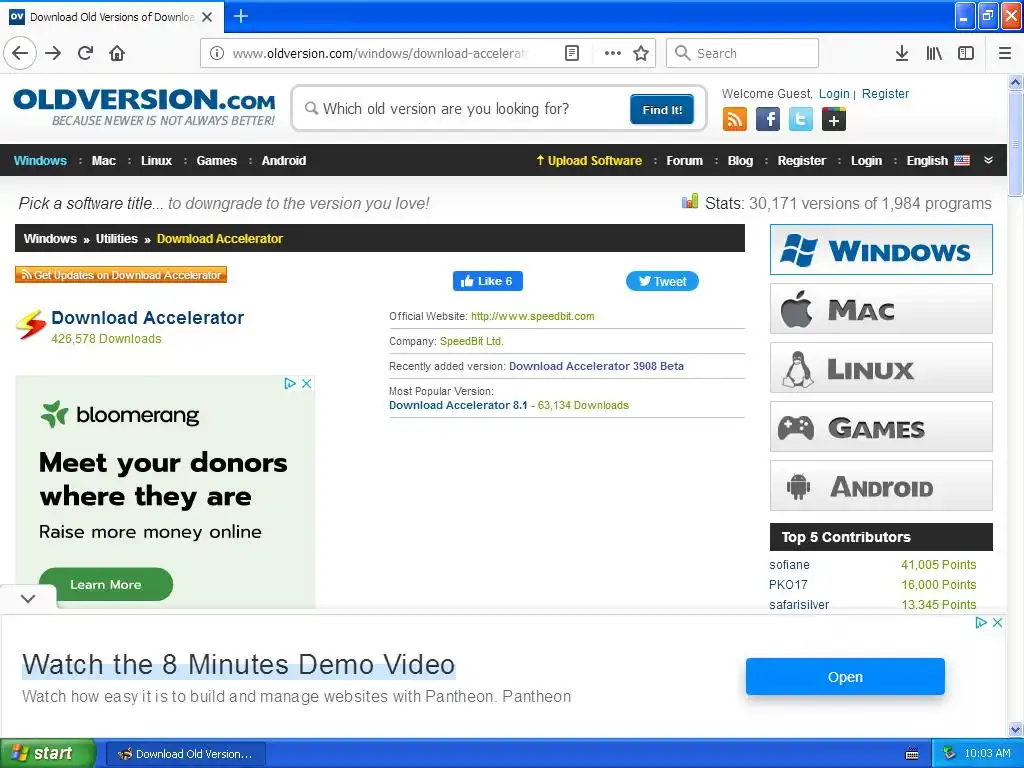Open the Mac nav menu item

click(x=103, y=161)
